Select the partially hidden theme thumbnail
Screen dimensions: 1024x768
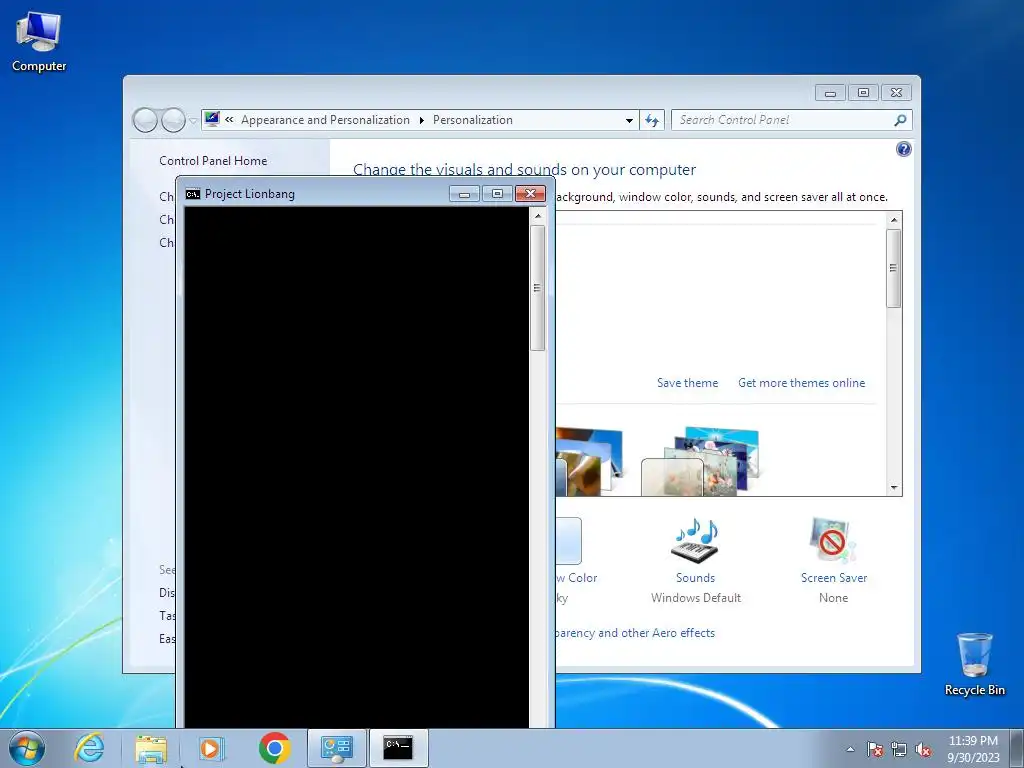pyautogui.click(x=589, y=461)
